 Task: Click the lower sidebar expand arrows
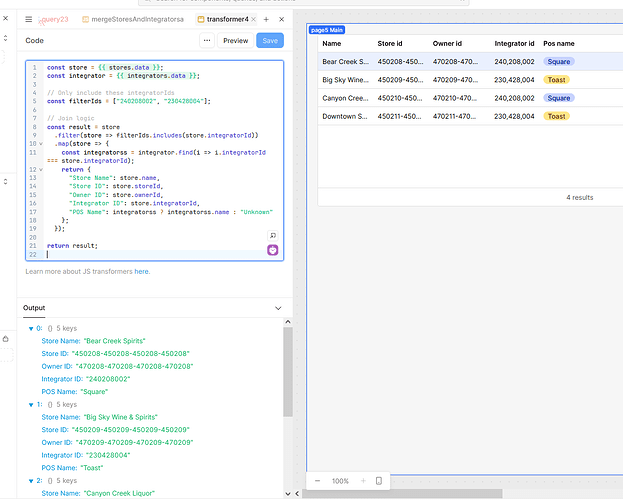[6, 182]
